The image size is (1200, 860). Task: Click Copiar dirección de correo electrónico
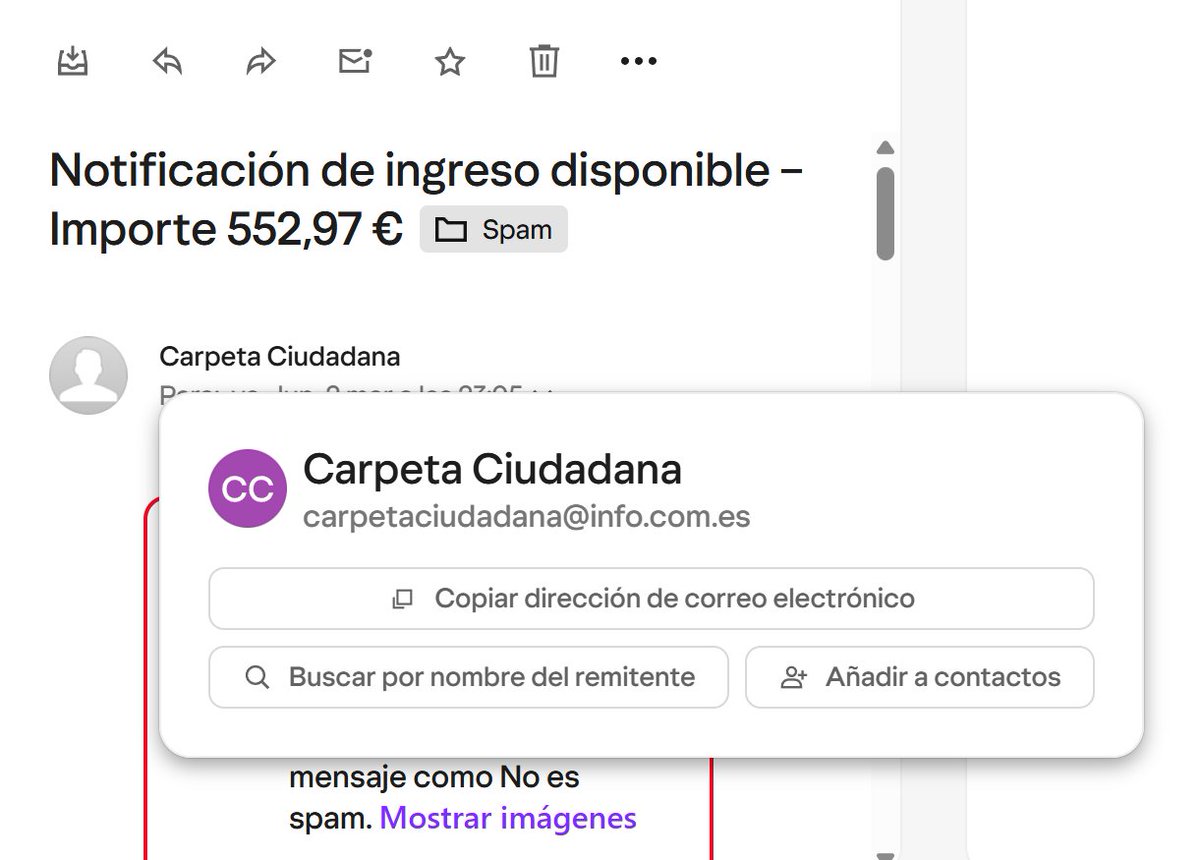tap(651, 599)
